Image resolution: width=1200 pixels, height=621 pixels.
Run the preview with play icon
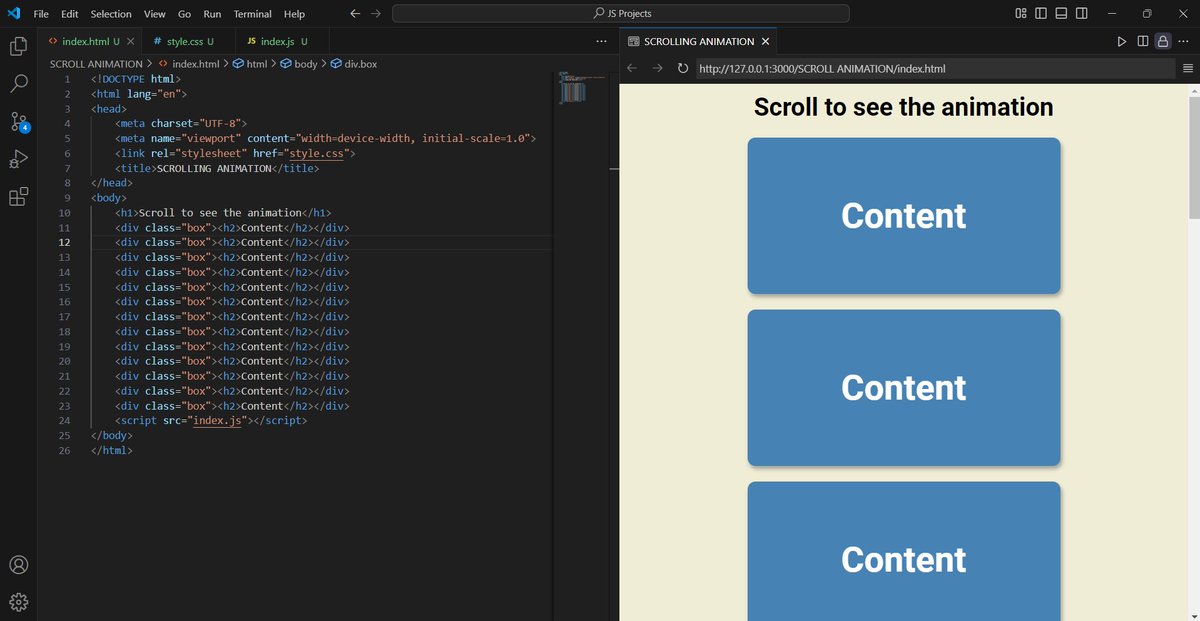(1122, 41)
